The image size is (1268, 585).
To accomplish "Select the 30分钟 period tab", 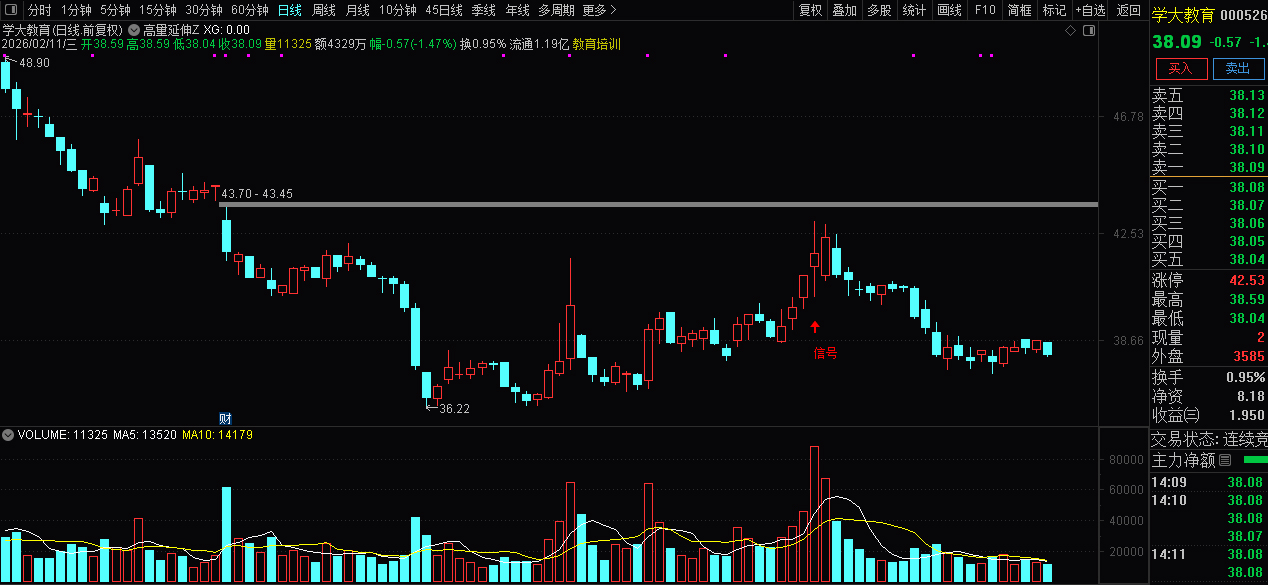I will click(x=204, y=10).
